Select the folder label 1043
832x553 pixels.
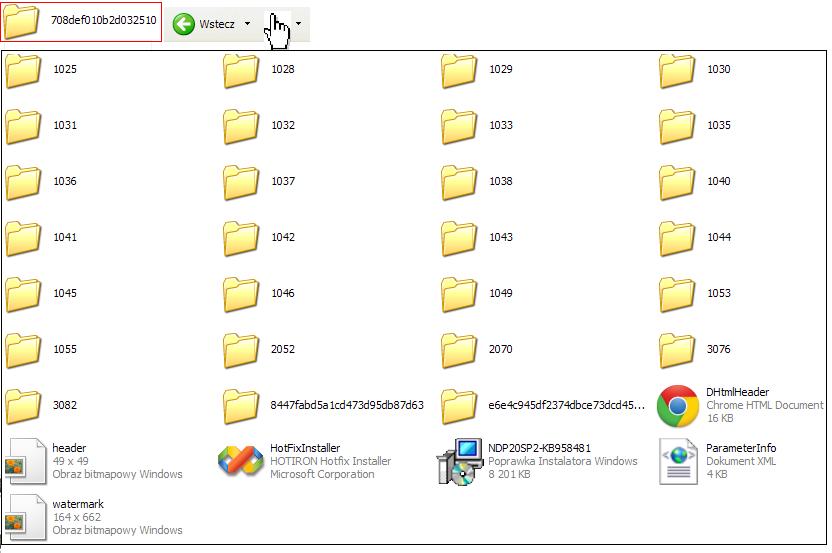coord(501,237)
